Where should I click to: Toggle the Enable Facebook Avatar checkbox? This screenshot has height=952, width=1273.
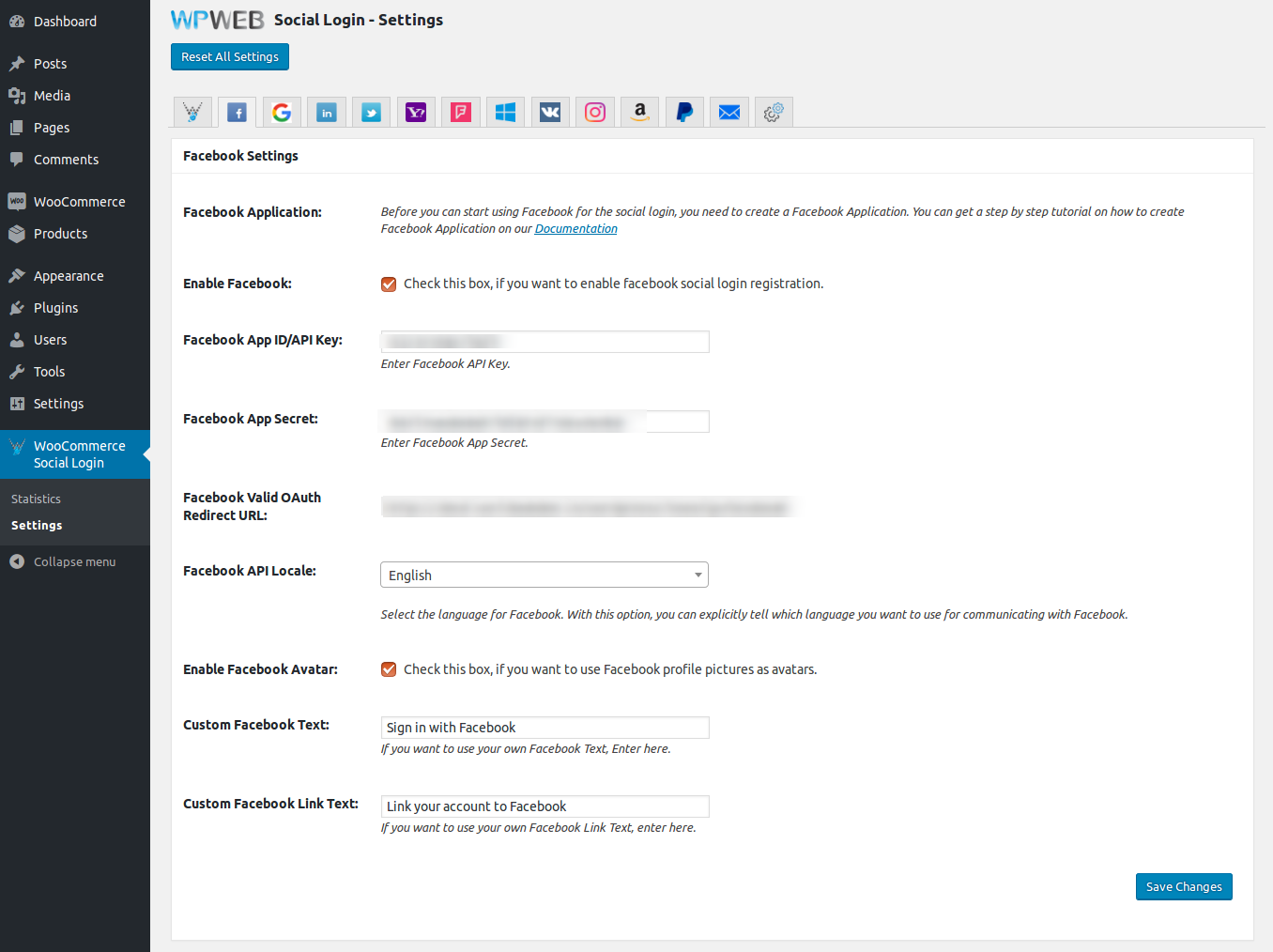point(389,669)
